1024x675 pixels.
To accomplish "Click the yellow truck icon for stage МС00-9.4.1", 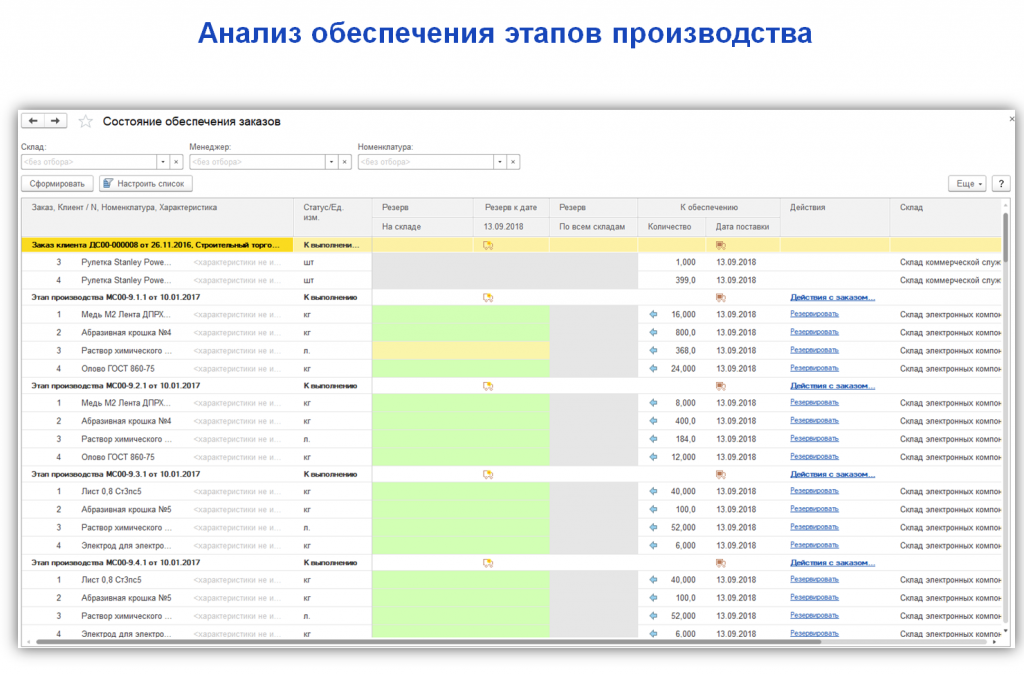I will tap(488, 563).
